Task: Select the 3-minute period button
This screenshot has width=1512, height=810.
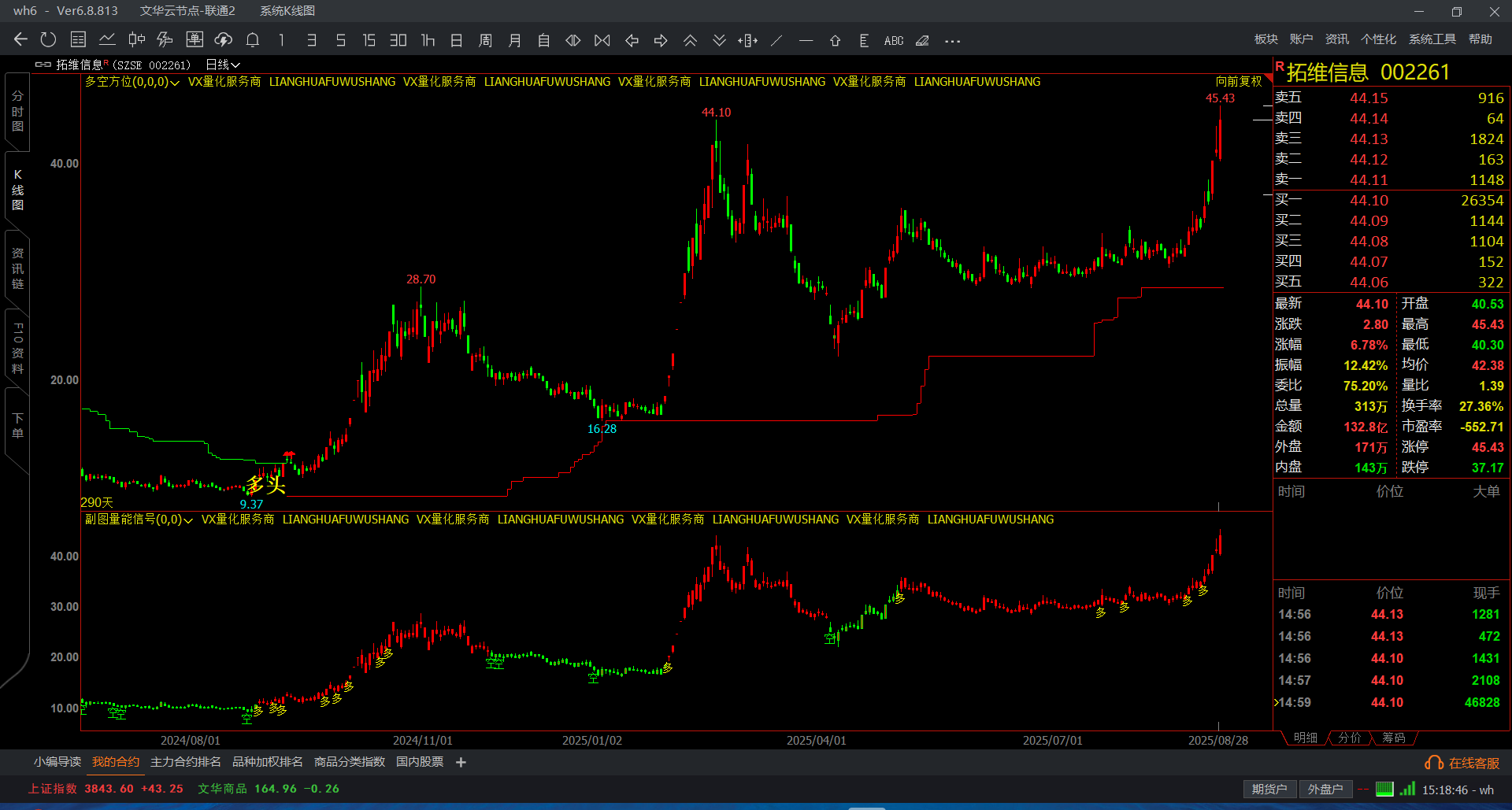Action: 312,40
